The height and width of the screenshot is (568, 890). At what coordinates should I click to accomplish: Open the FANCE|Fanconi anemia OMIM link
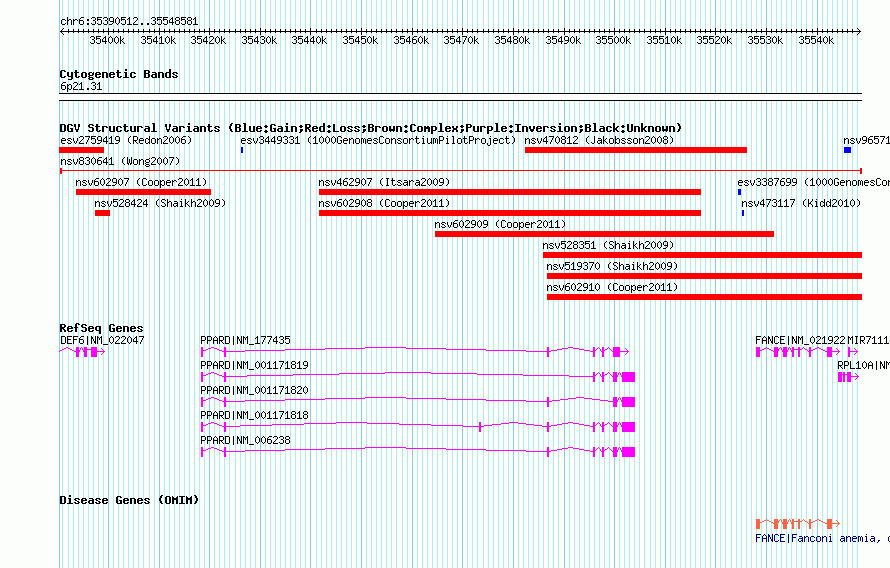click(x=822, y=538)
